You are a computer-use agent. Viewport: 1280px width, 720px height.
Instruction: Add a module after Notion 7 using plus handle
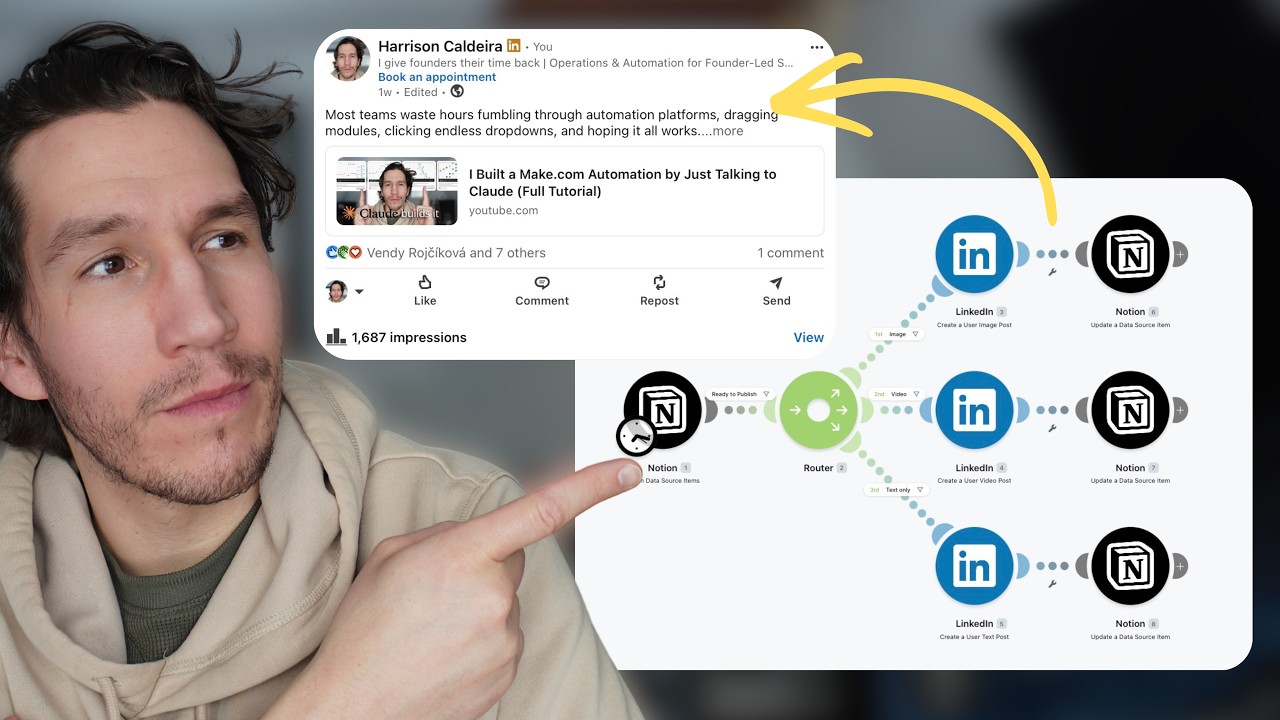(1180, 410)
